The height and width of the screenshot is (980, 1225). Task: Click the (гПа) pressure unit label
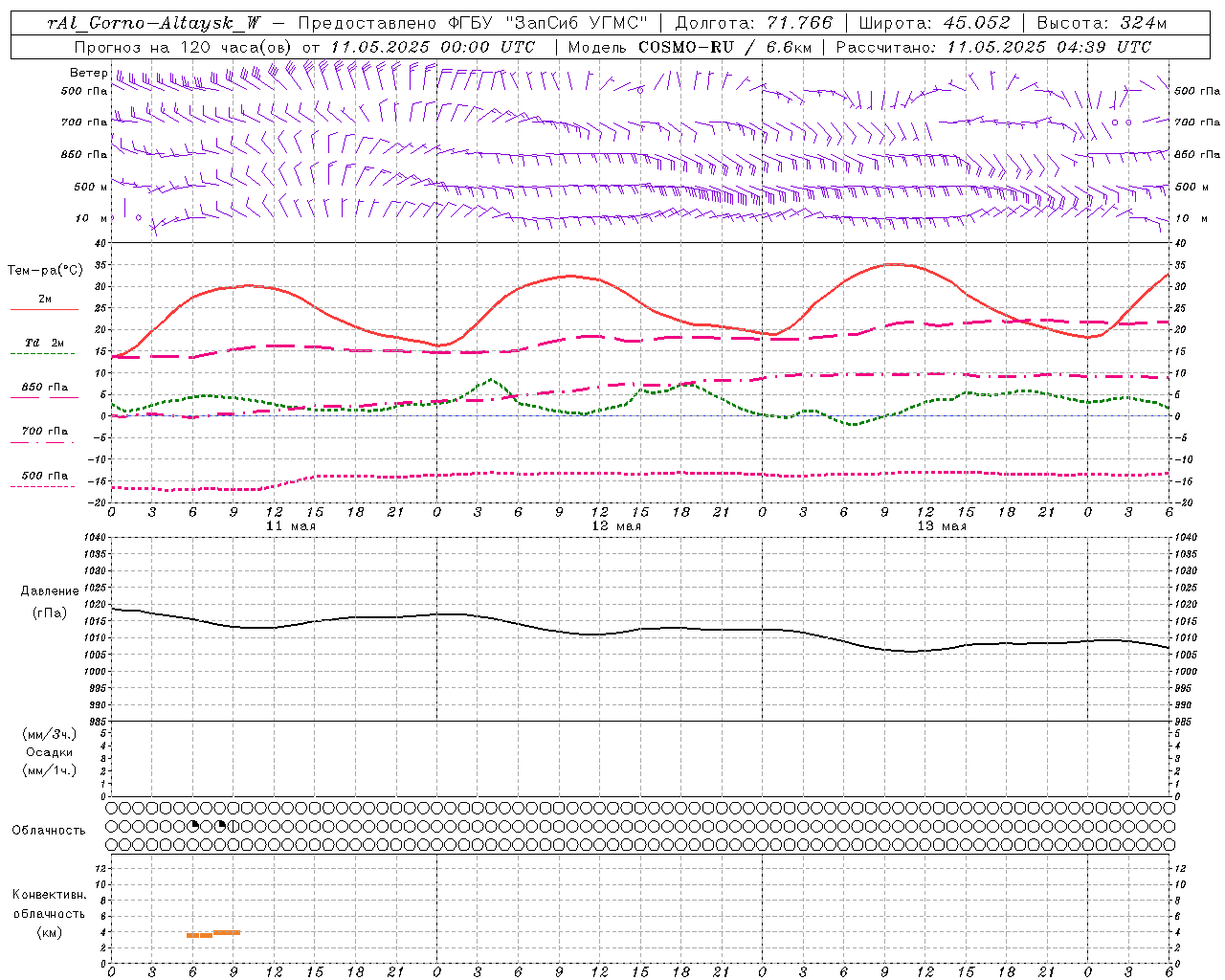50,613
